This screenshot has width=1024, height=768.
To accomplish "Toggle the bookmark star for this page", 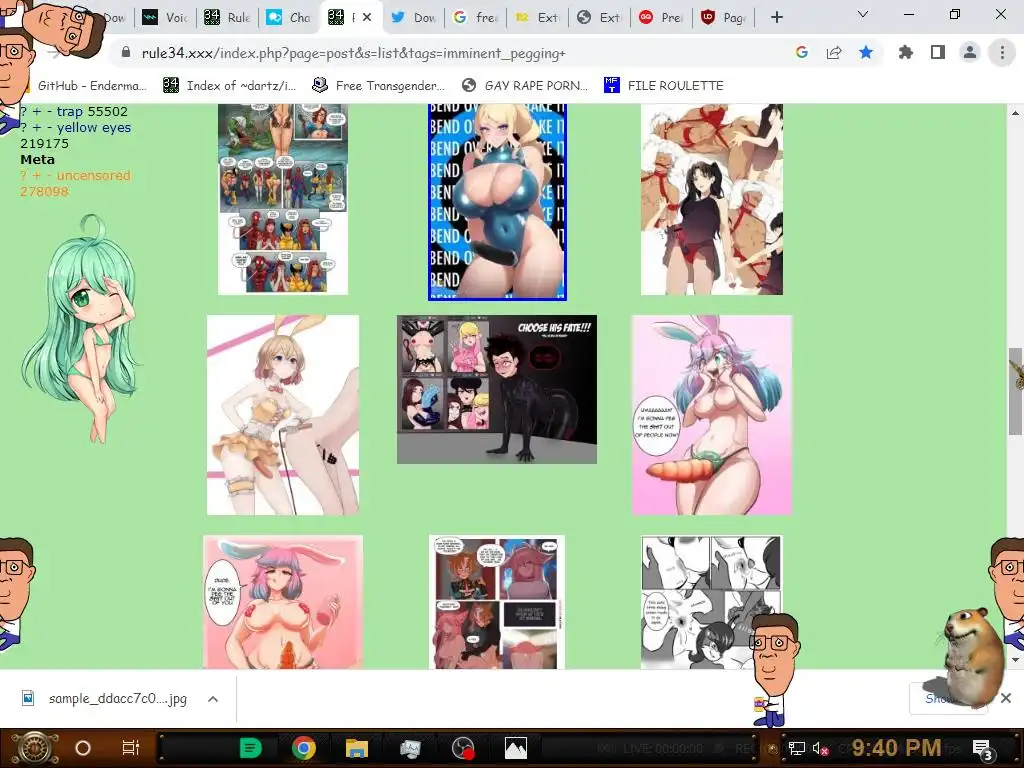I will pos(866,53).
